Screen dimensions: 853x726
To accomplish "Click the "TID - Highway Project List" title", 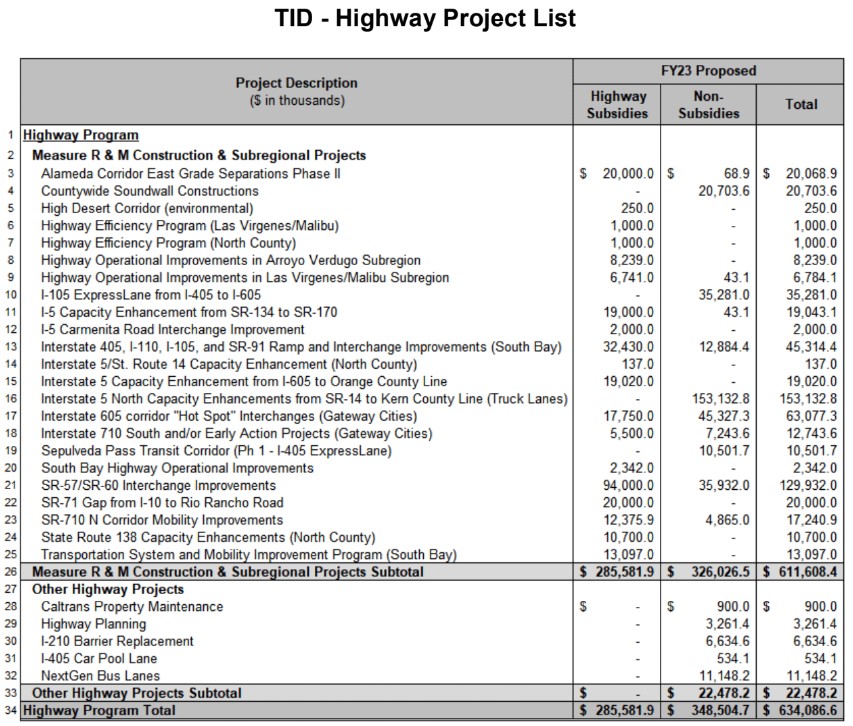I will [x=425, y=19].
